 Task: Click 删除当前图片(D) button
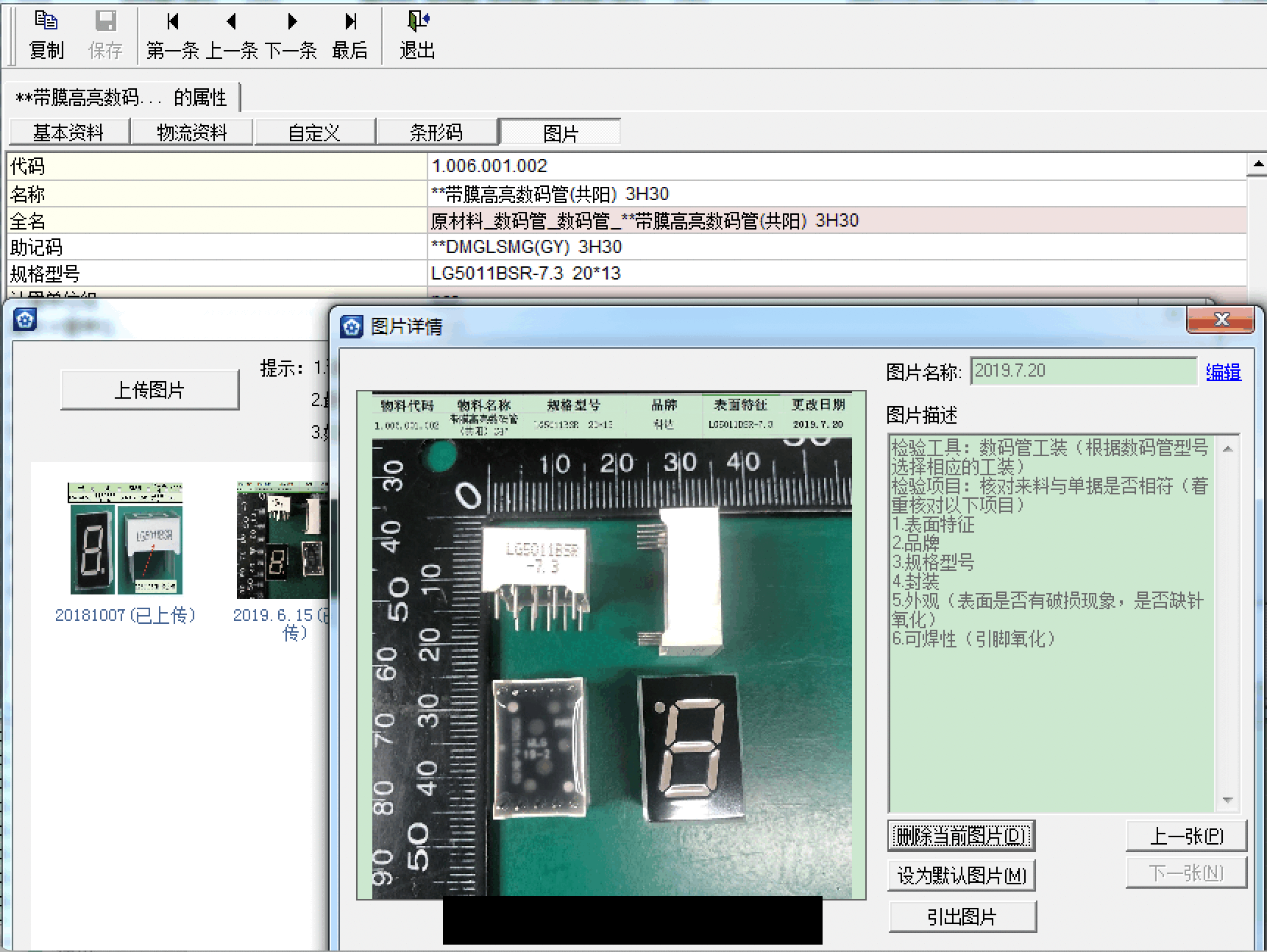coord(961,836)
